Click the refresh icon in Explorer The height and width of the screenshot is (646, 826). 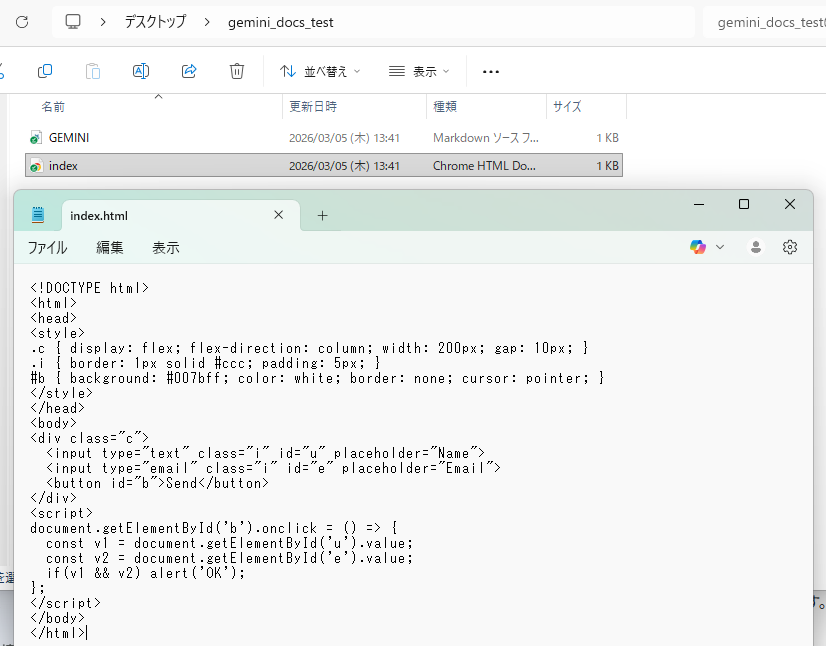[x=22, y=22]
